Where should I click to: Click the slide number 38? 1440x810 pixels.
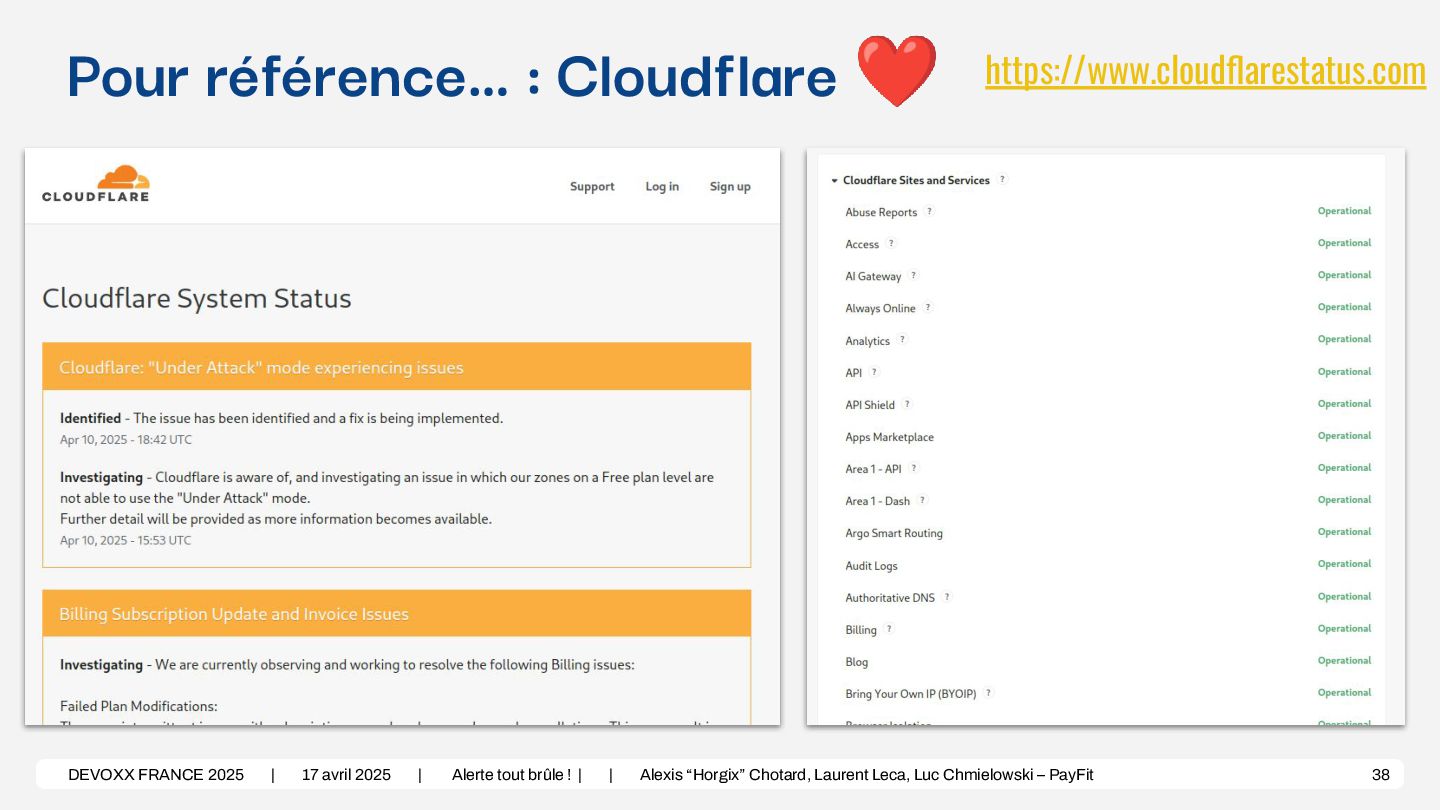(x=1381, y=775)
